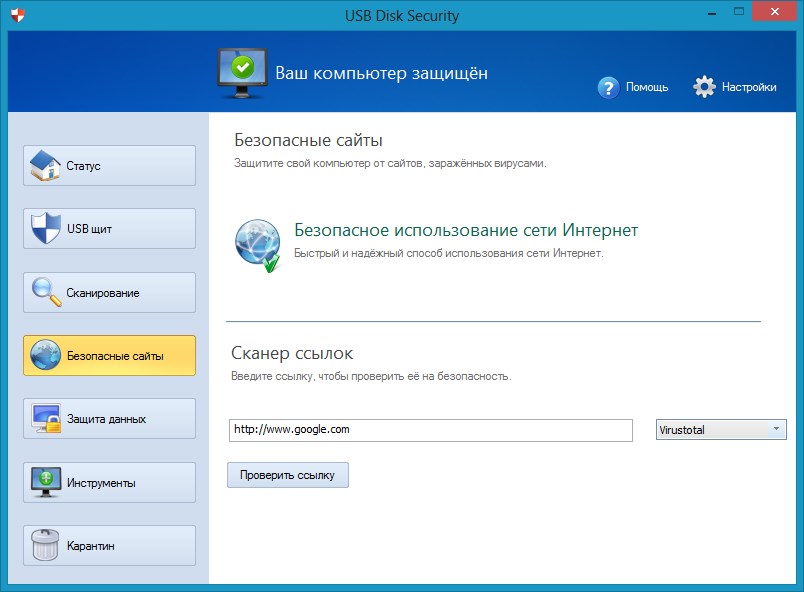Click the shield icon for USB щит
The image size is (804, 592).
click(45, 228)
